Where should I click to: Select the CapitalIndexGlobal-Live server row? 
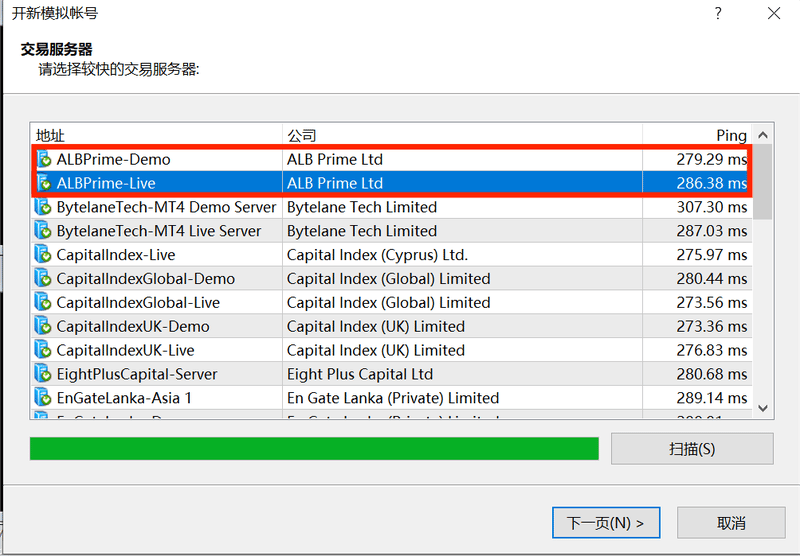[x=391, y=302]
